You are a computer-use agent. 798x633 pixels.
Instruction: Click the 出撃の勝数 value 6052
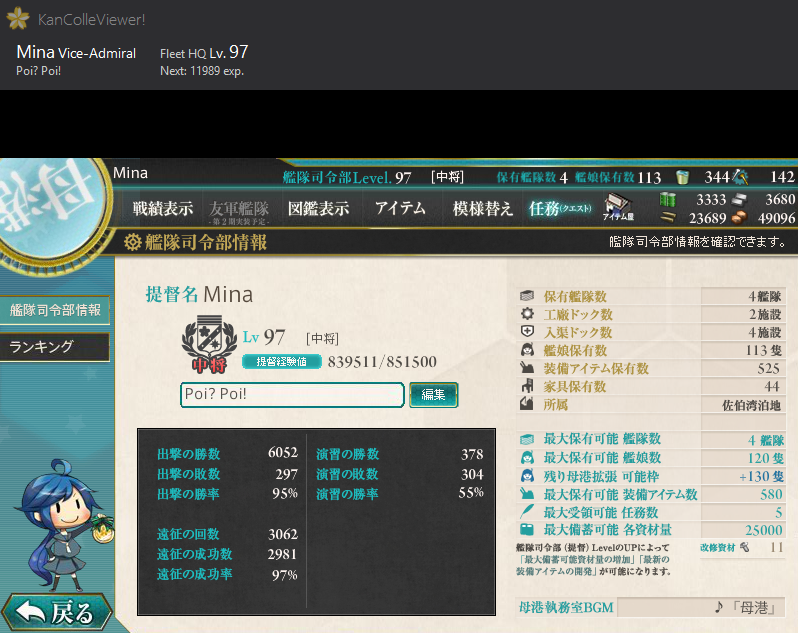[283, 452]
